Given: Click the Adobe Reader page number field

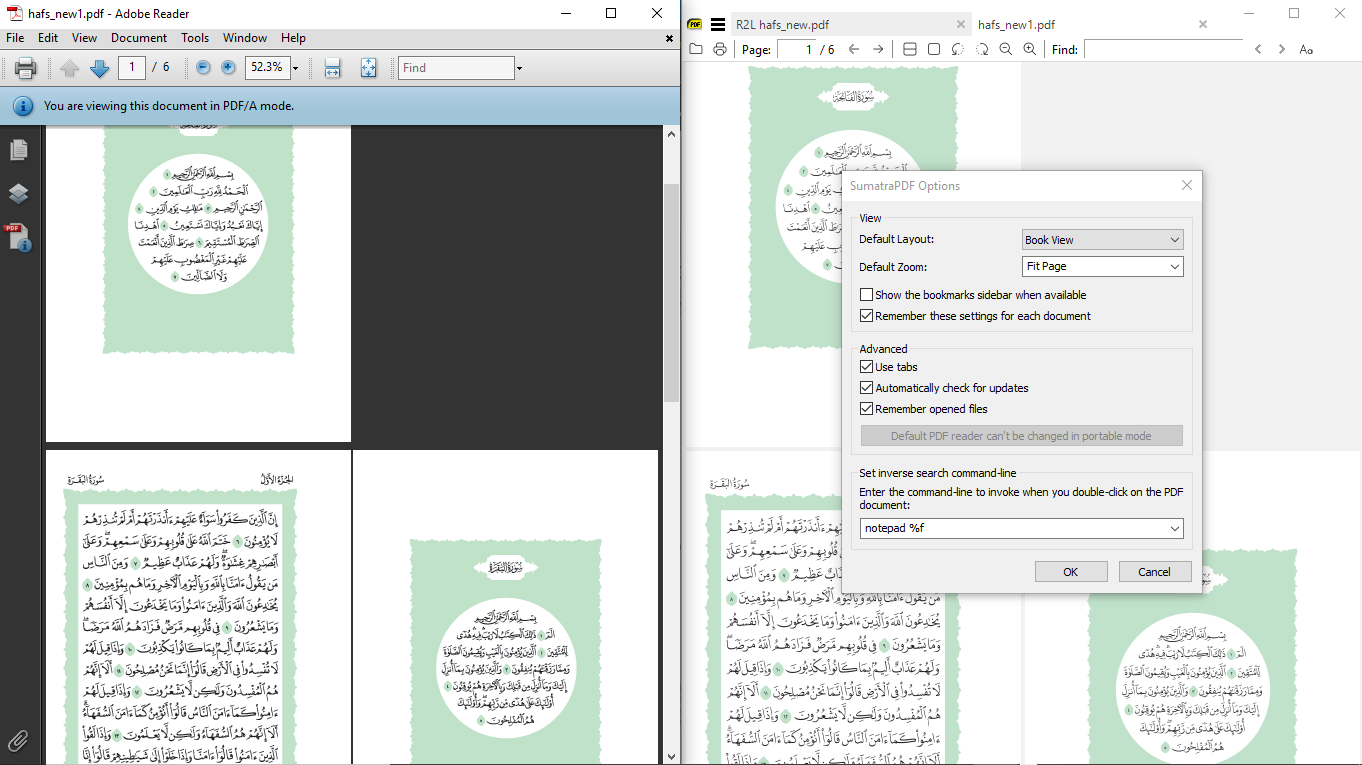Looking at the screenshot, I should click(131, 68).
